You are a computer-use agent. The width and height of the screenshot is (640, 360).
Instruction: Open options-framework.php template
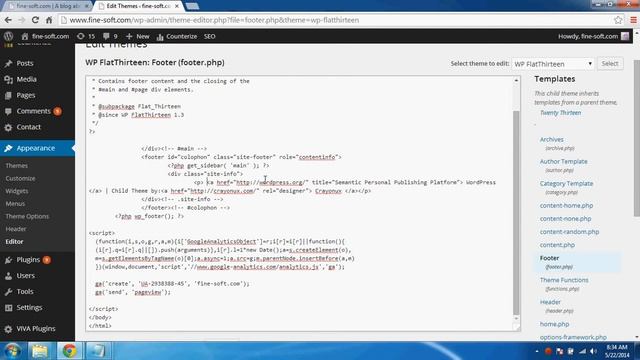point(573,337)
